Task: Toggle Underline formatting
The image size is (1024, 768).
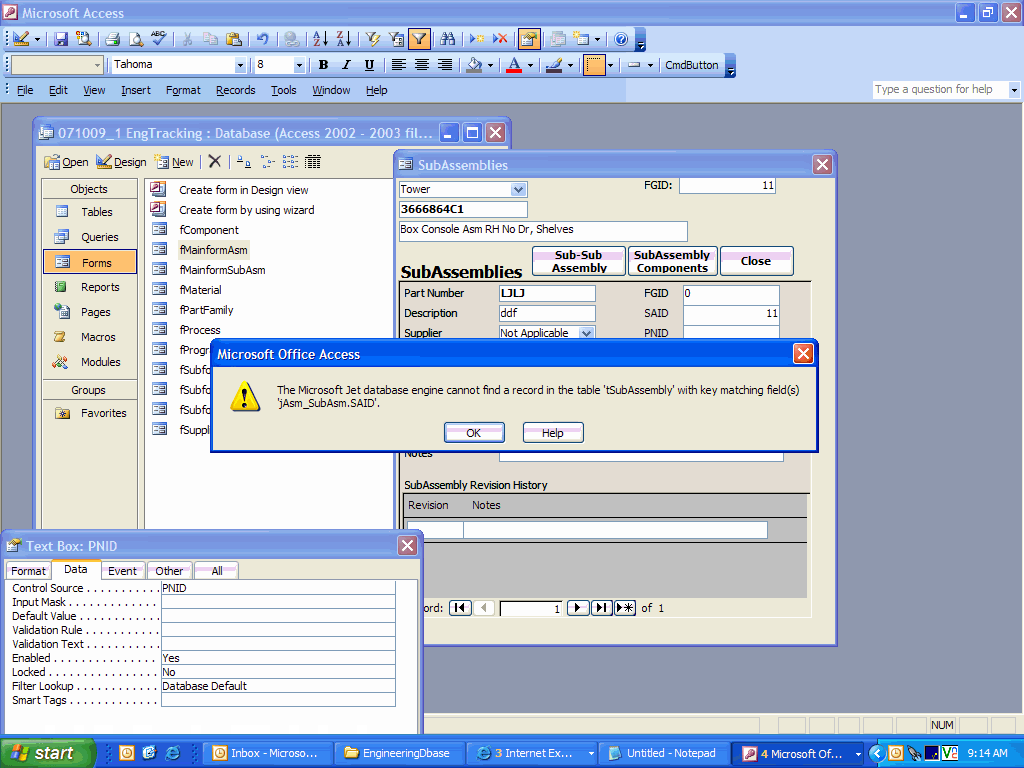Action: coord(369,65)
